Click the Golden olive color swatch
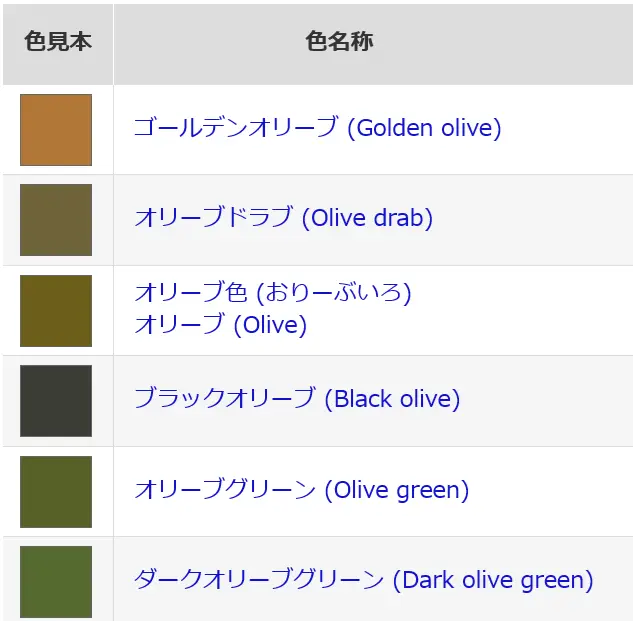Viewport: 633px width, 621px height. [x=56, y=130]
